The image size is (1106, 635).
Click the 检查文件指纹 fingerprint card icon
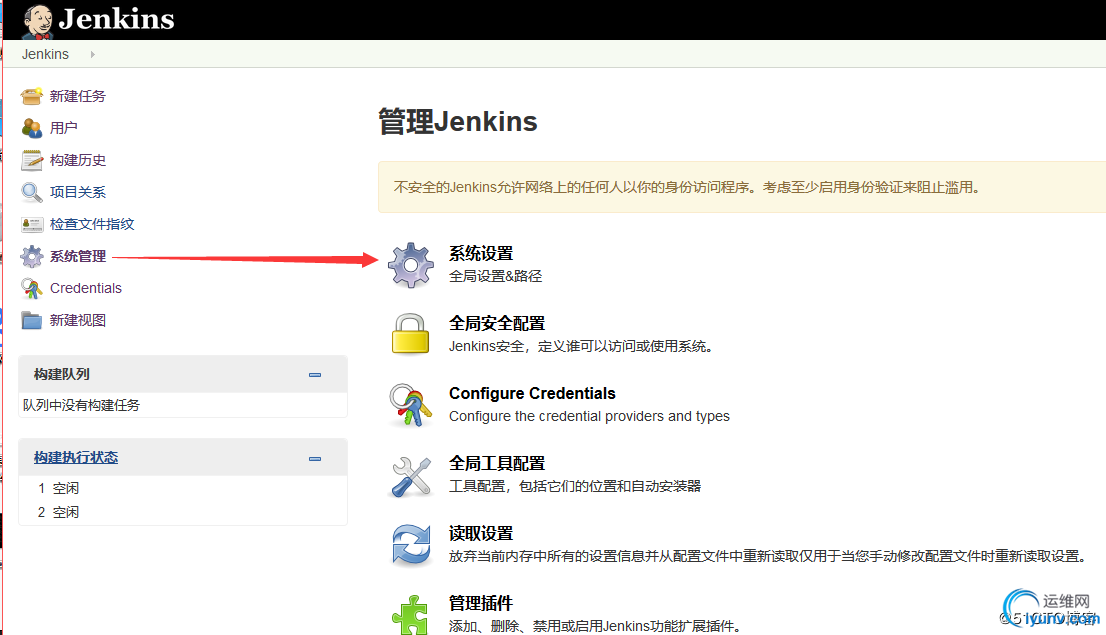click(x=32, y=224)
